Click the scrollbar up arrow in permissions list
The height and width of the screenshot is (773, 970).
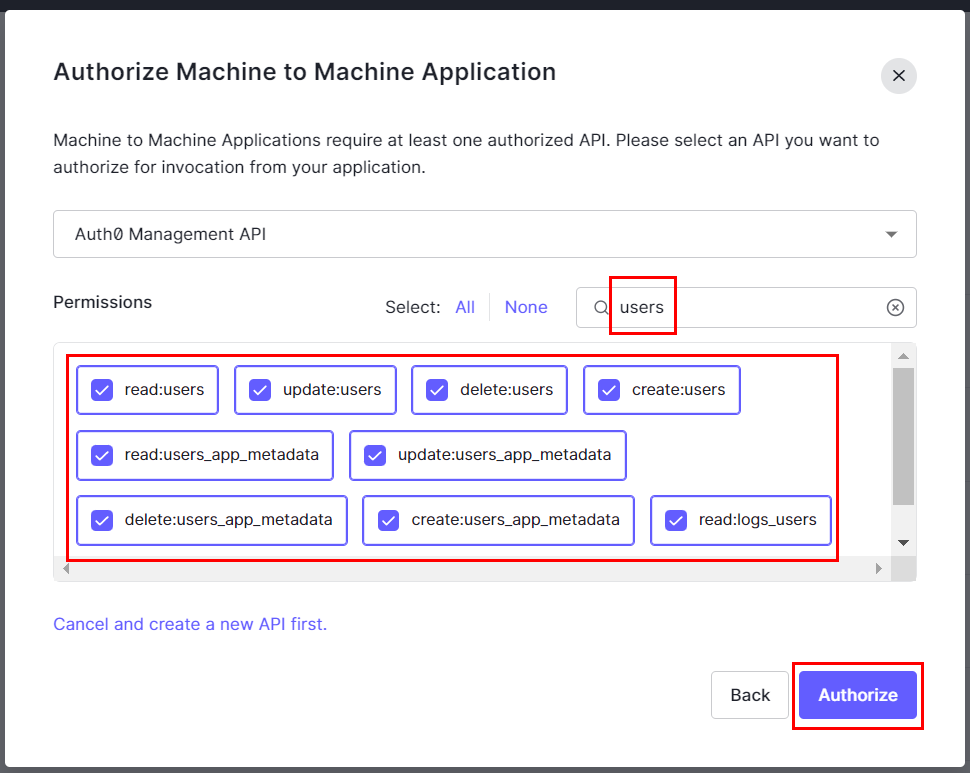[x=904, y=355]
